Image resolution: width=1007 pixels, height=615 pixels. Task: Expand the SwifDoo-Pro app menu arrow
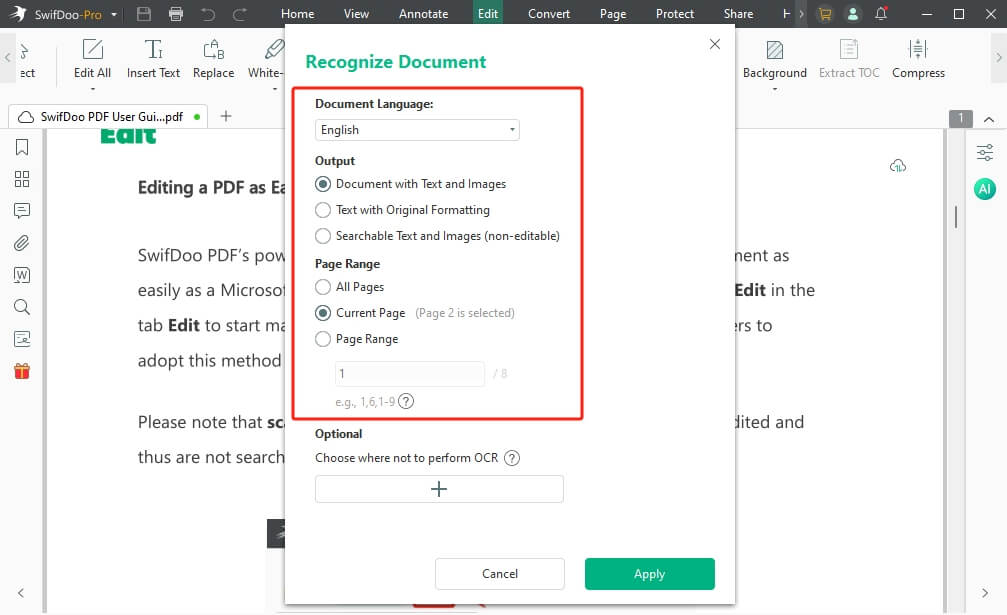coord(114,14)
